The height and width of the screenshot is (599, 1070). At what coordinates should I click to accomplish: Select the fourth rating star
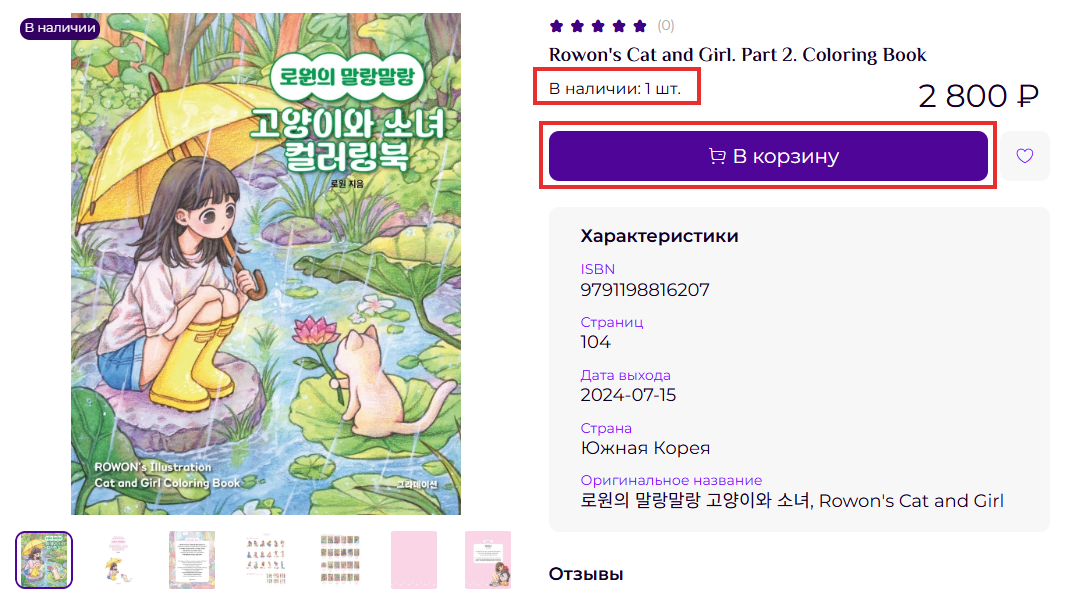[616, 24]
